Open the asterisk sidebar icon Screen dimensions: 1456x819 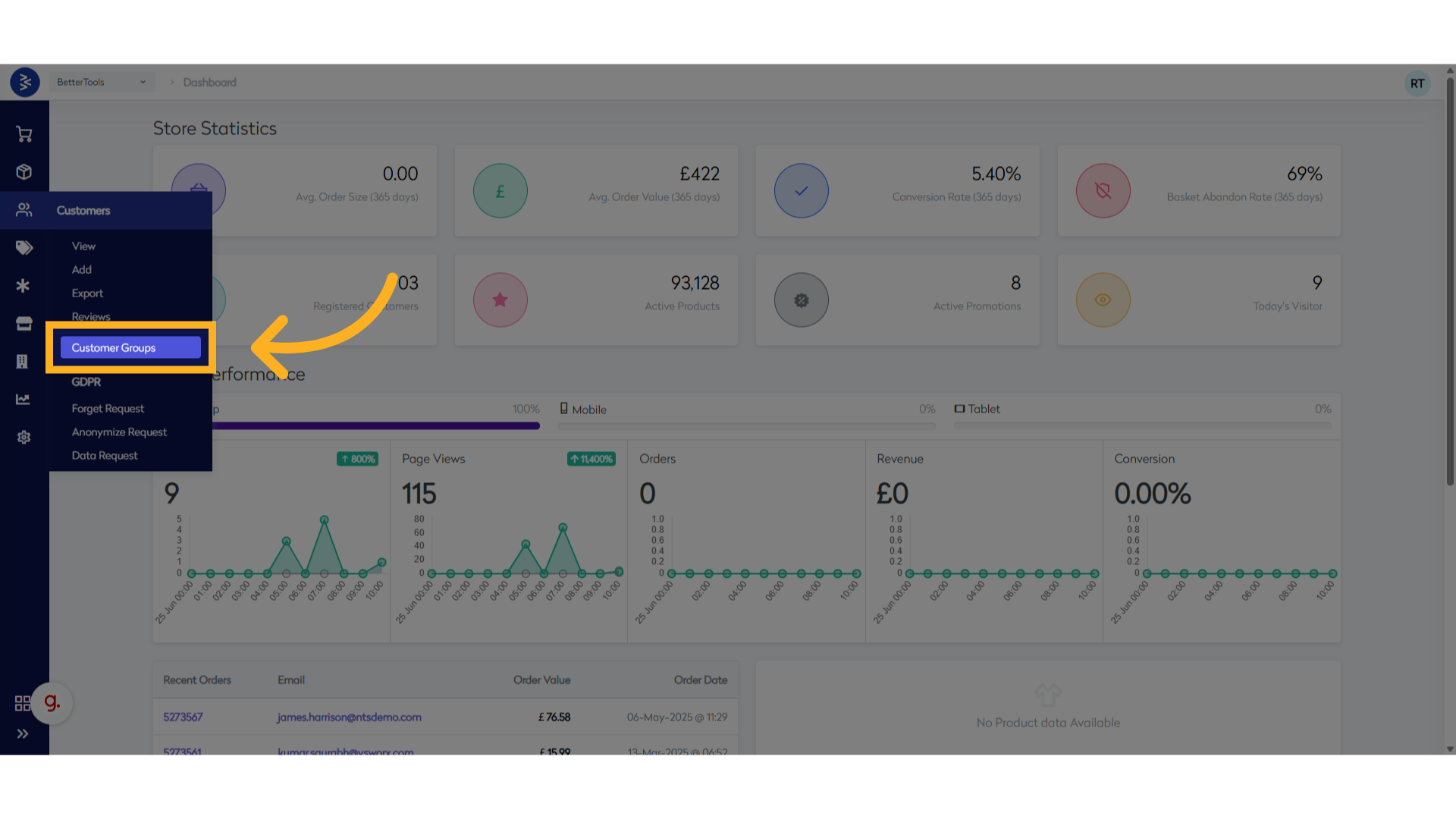coord(24,286)
